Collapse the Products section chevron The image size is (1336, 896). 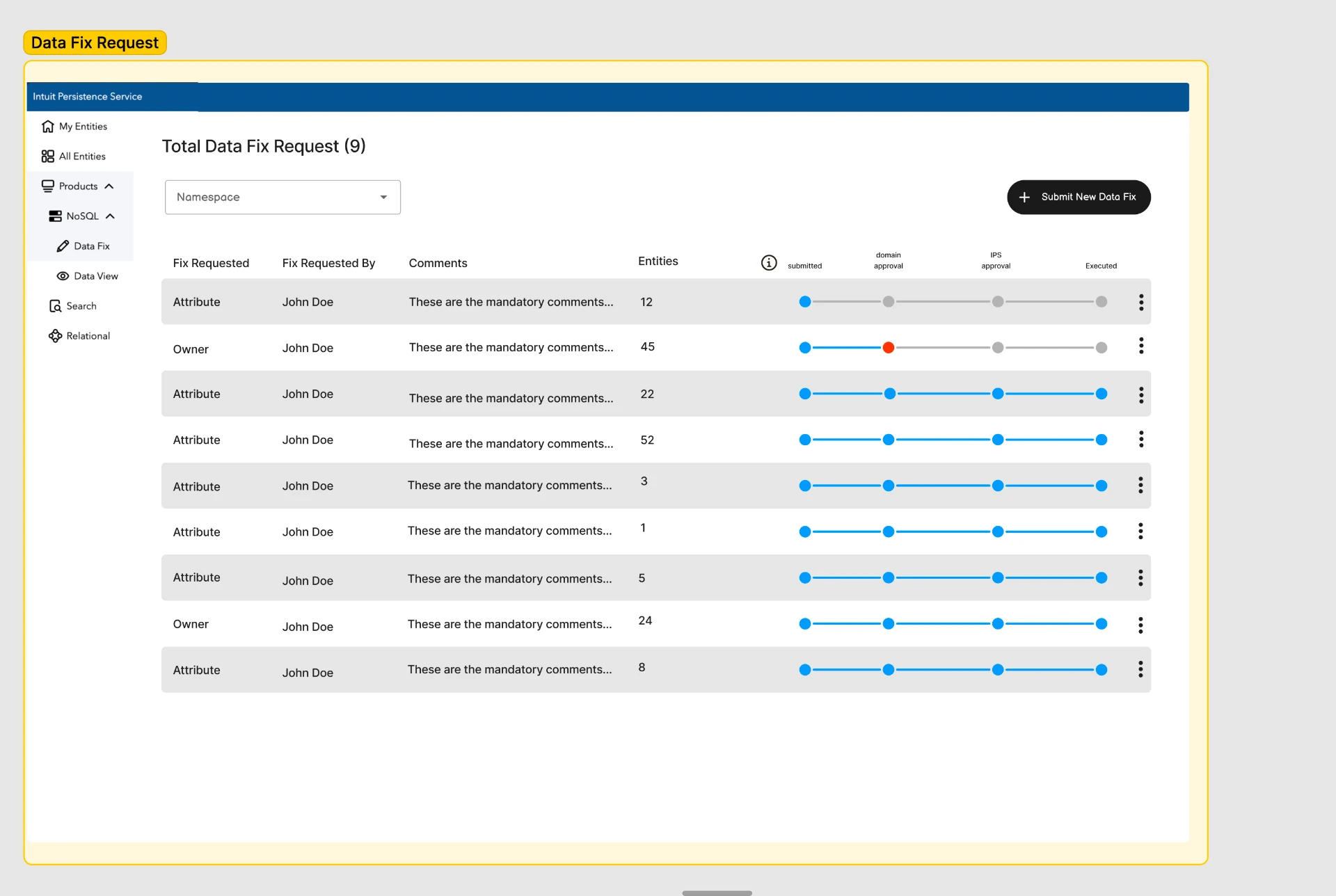coord(109,186)
